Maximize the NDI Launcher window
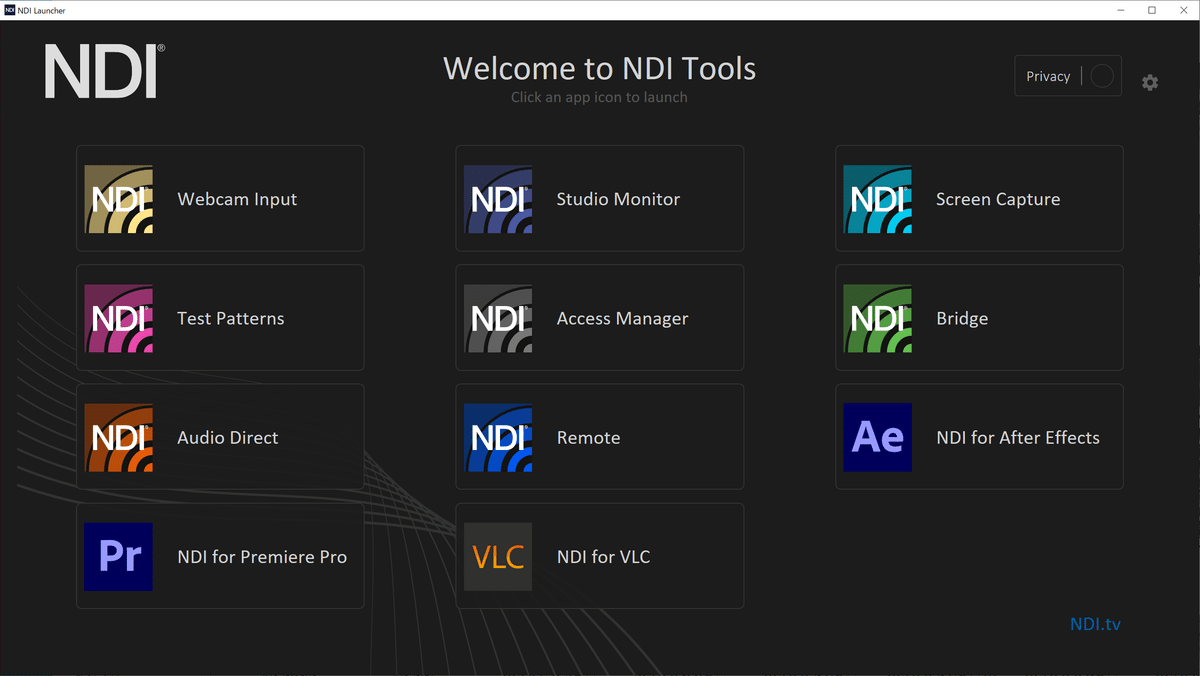1200x676 pixels. tap(1152, 10)
